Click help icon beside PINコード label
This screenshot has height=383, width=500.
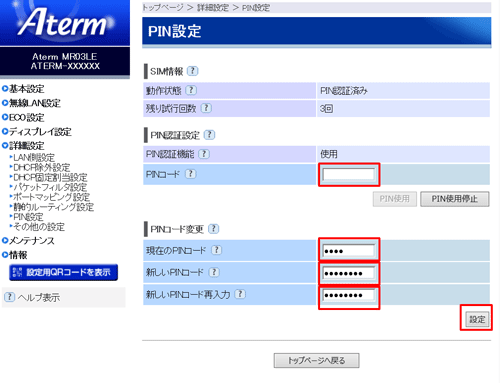[190, 174]
